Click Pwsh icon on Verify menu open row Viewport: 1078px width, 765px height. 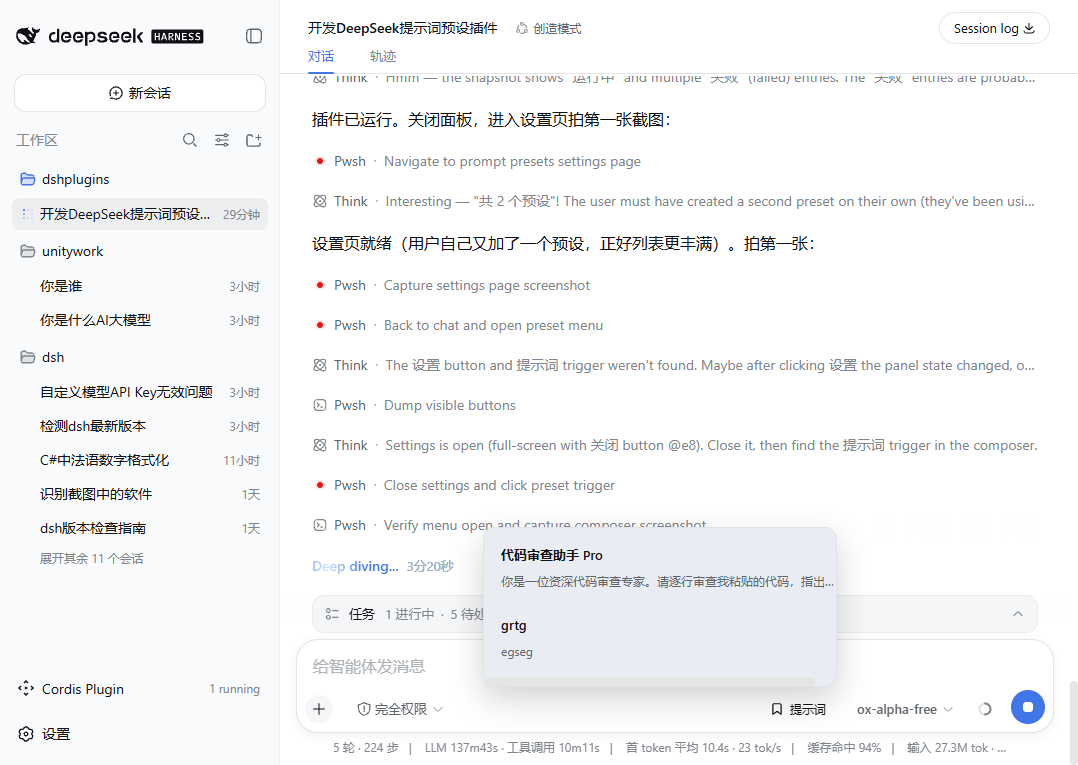coord(320,525)
